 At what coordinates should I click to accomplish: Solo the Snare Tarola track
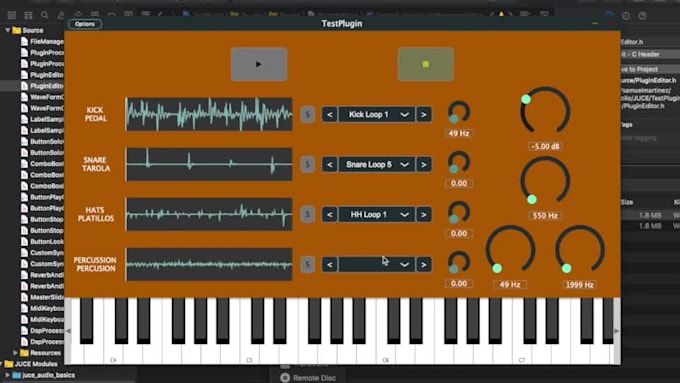307,164
